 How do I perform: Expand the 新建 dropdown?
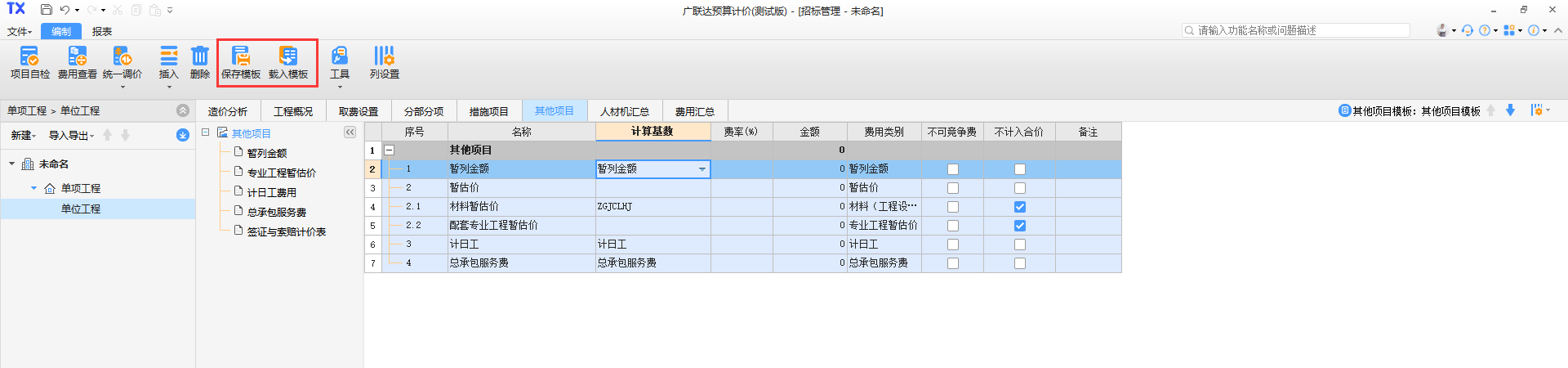[23, 136]
